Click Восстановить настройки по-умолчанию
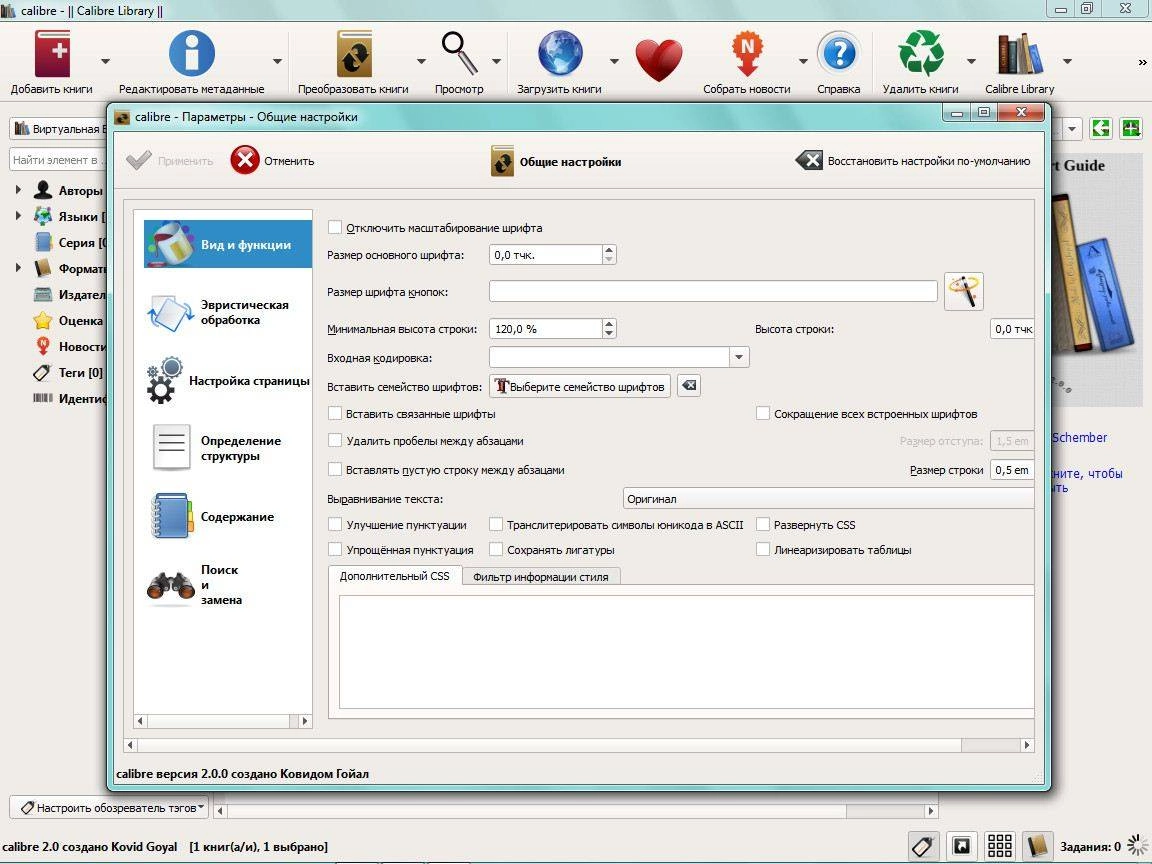 [913, 160]
